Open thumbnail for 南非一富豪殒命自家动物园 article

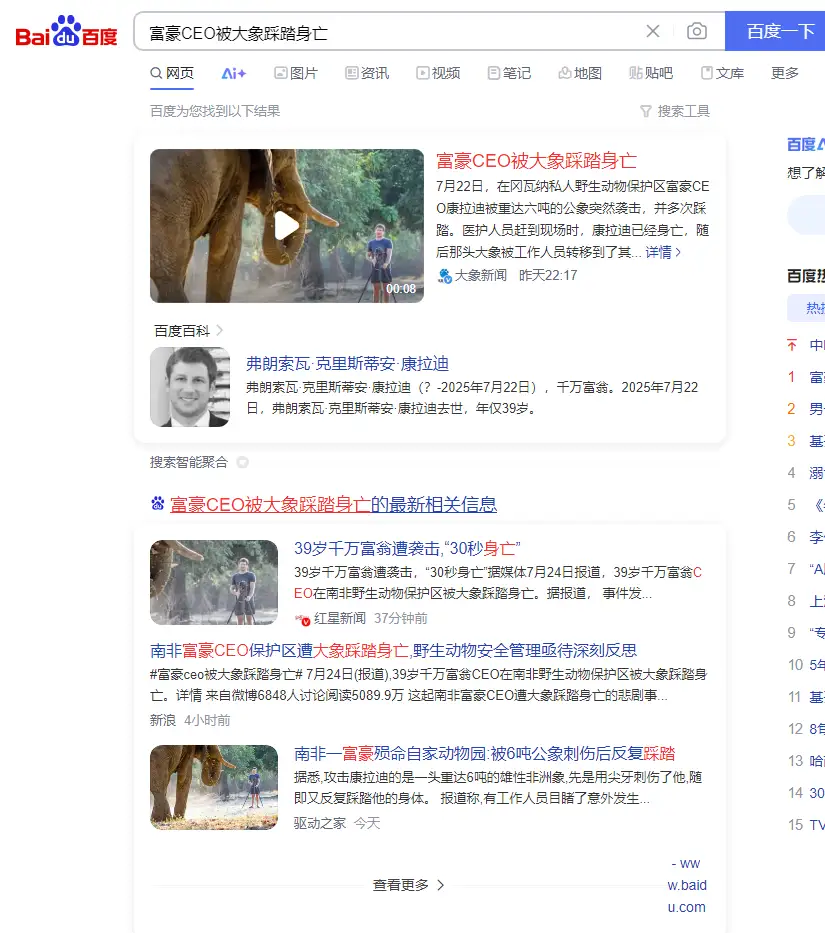(214, 787)
